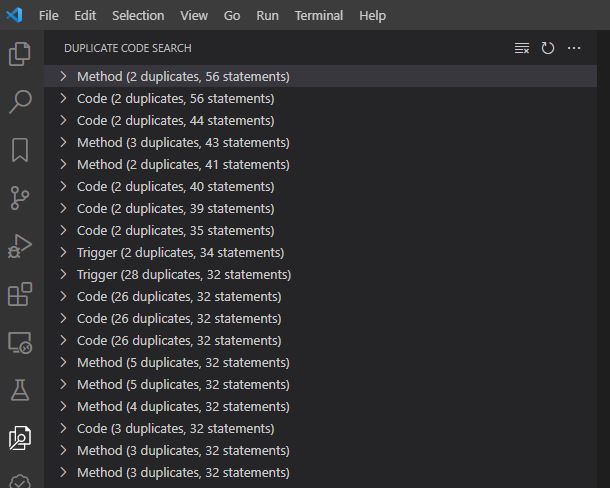Open the Extensions view

click(19, 294)
